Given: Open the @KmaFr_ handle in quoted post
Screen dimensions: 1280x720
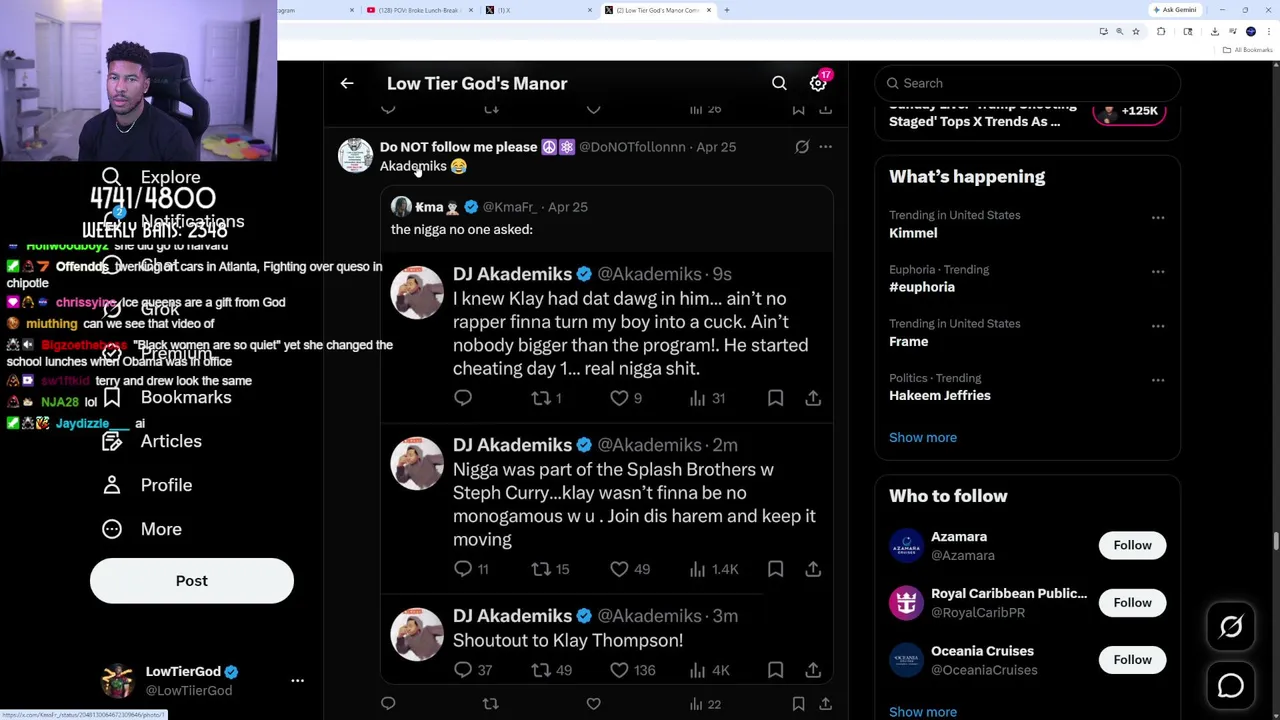Looking at the screenshot, I should pos(510,207).
